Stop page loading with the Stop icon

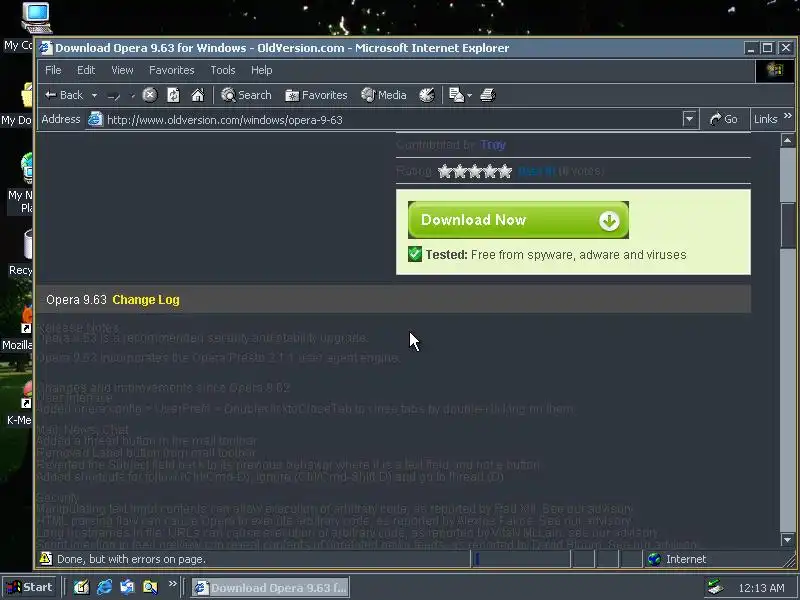(149, 95)
